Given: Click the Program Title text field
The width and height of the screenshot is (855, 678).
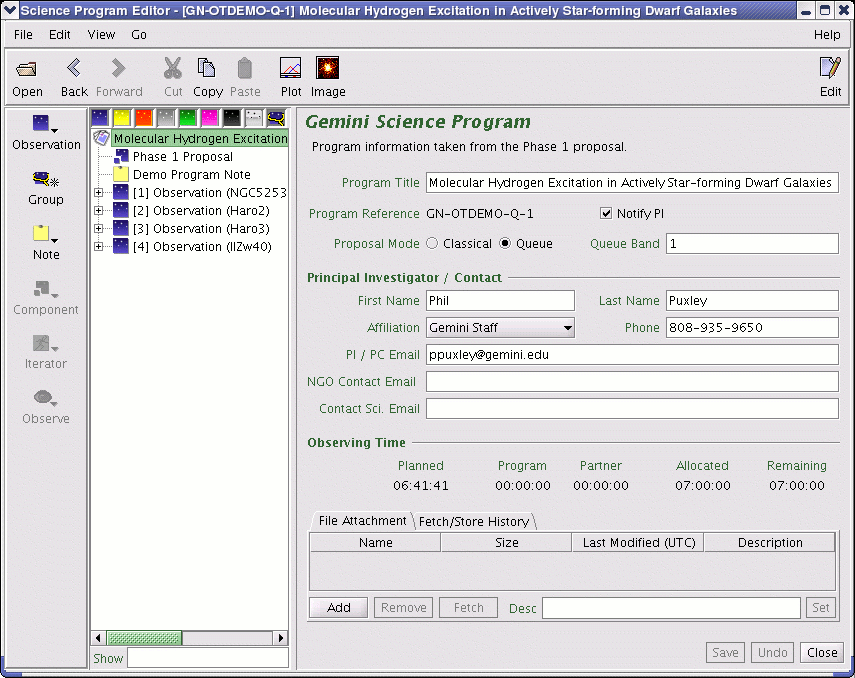Looking at the screenshot, I should (x=632, y=182).
